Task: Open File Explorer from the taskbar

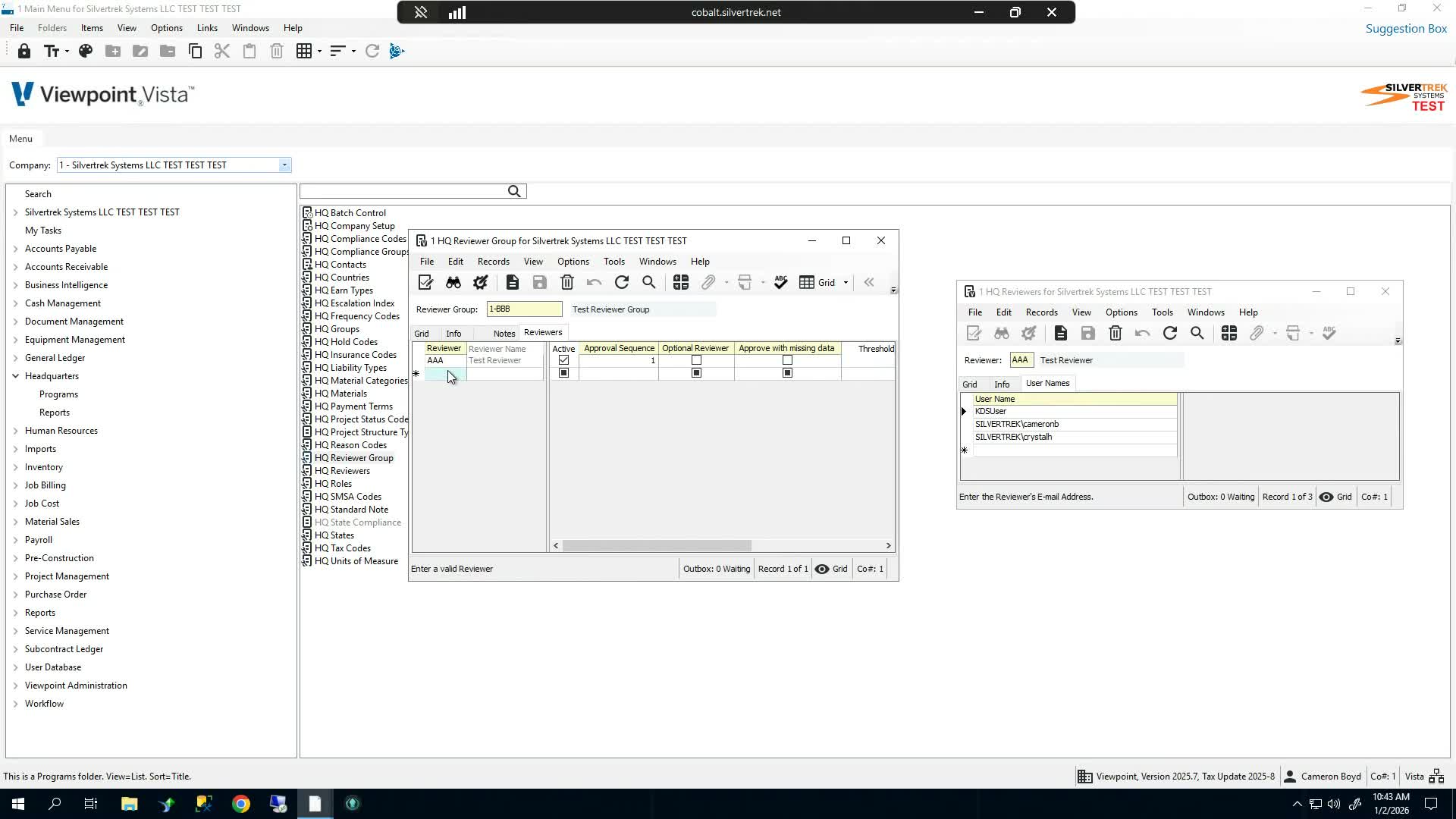Action: pos(129,804)
